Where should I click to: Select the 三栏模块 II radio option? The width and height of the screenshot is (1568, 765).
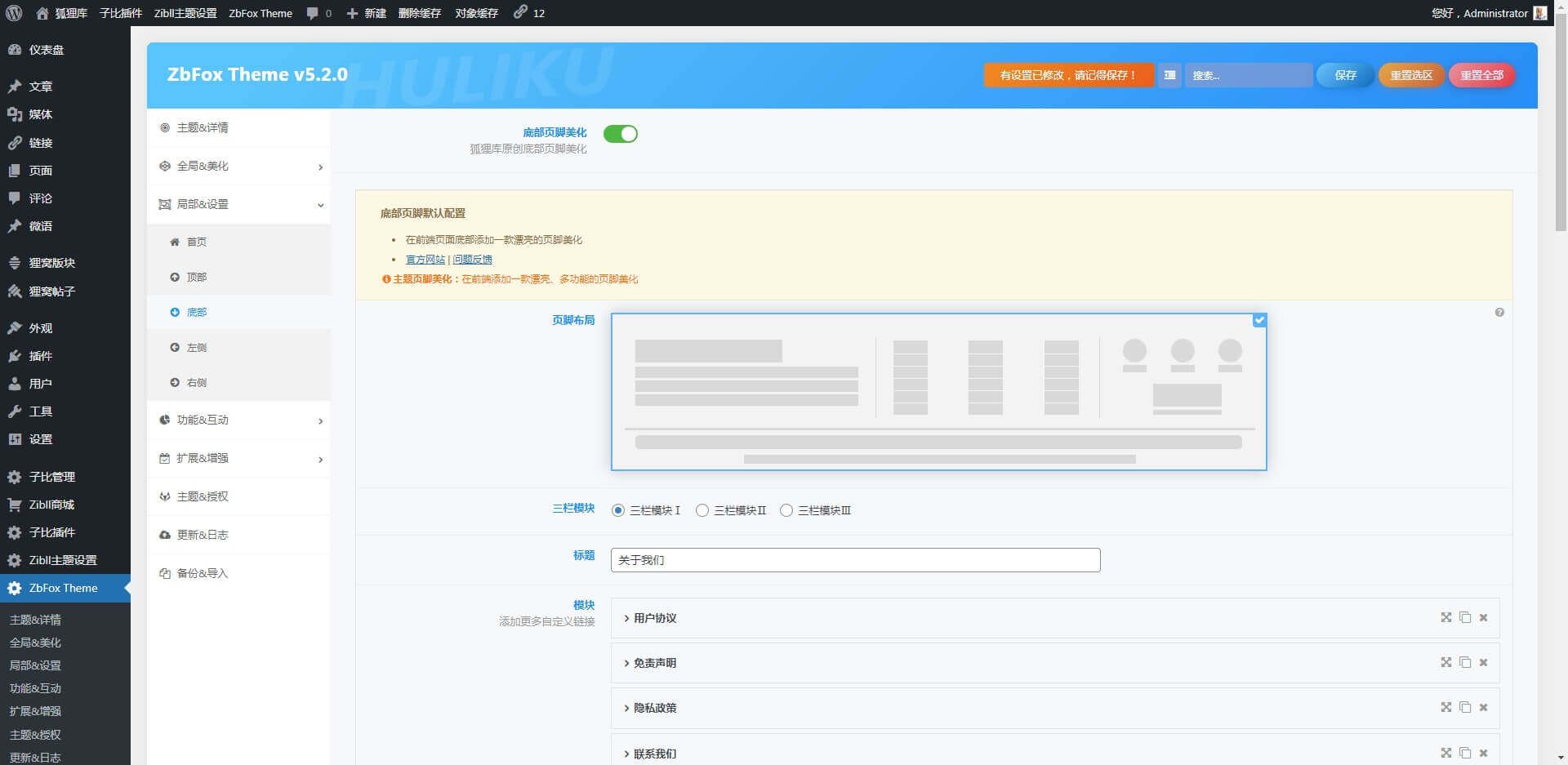pos(702,510)
